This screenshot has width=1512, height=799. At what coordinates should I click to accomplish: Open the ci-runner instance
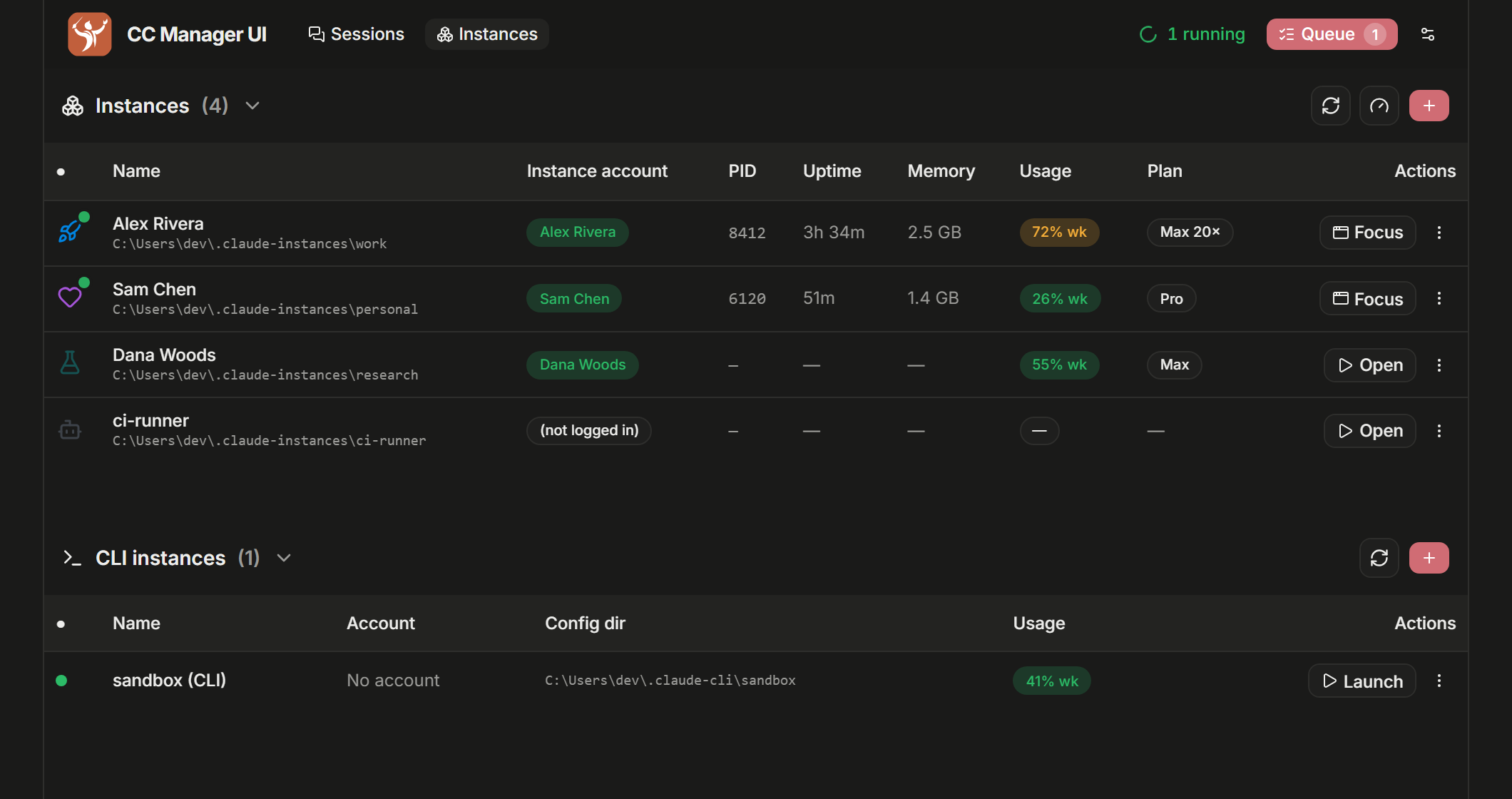point(1370,431)
